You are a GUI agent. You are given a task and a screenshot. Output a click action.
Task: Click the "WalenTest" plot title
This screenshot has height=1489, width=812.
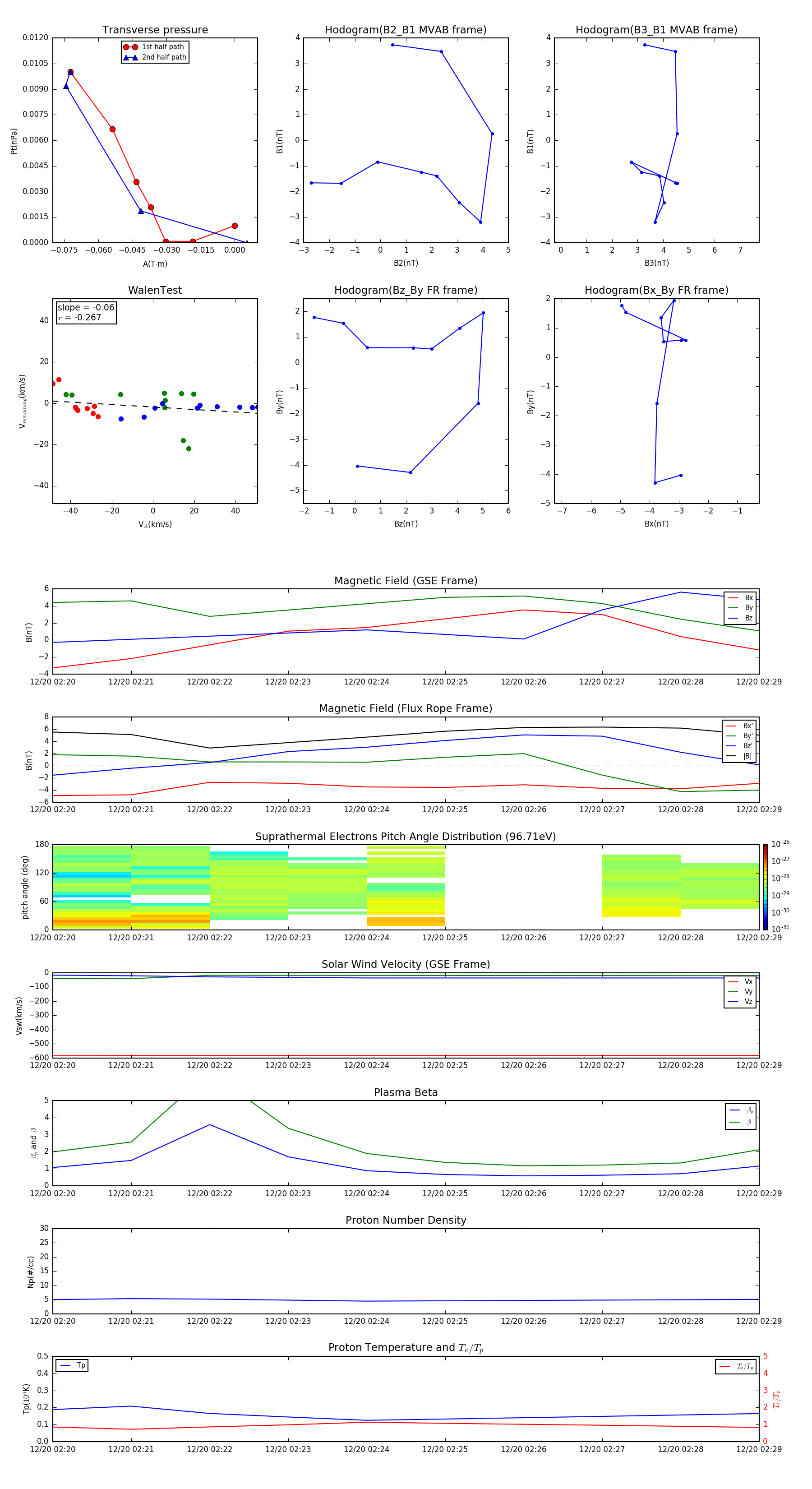[x=155, y=290]
